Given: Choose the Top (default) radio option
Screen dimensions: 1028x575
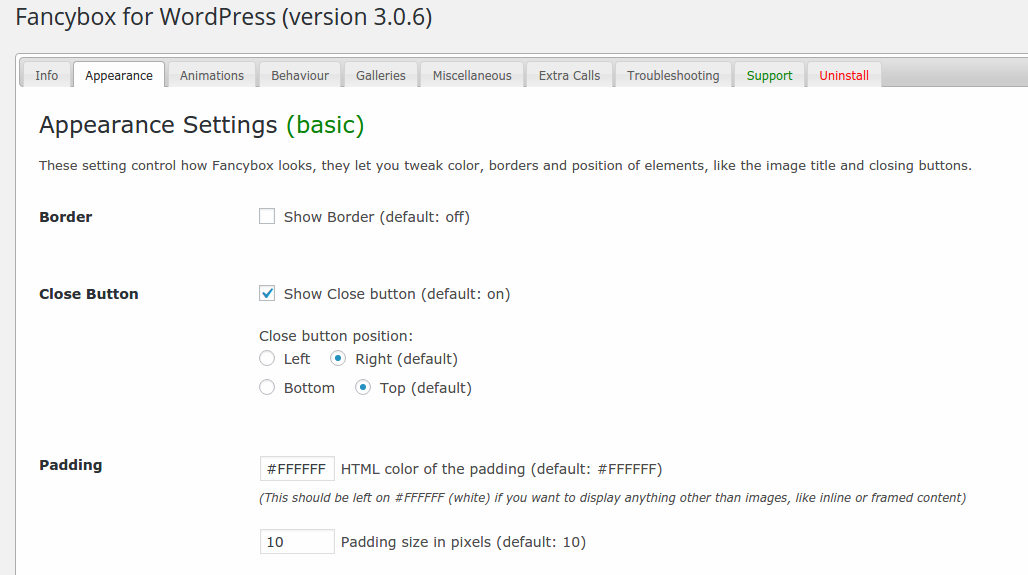Looking at the screenshot, I should [363, 387].
